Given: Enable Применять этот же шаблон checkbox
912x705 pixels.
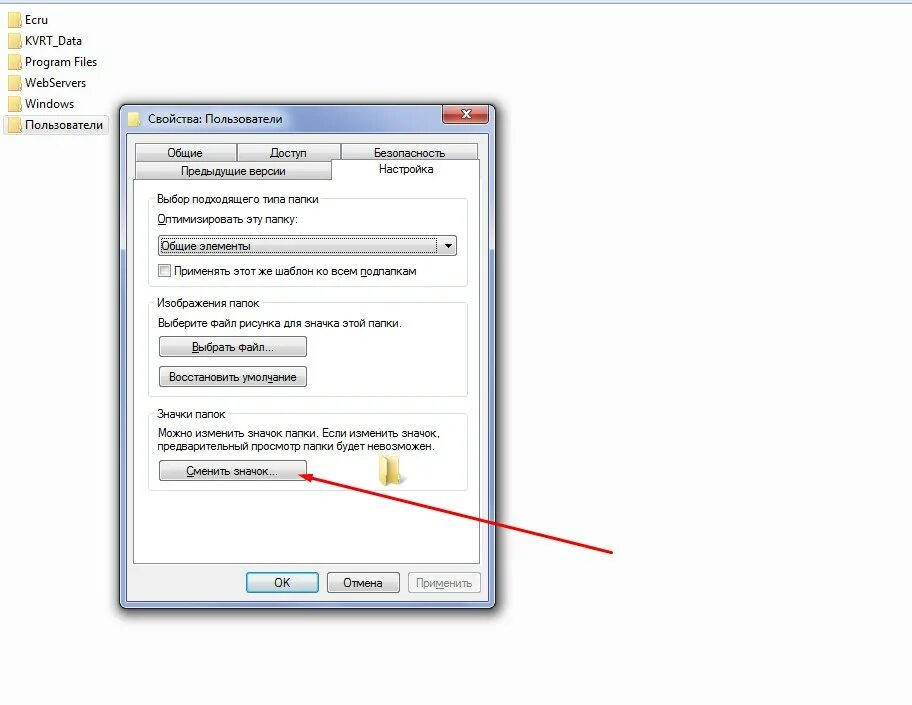Looking at the screenshot, I should click(165, 271).
